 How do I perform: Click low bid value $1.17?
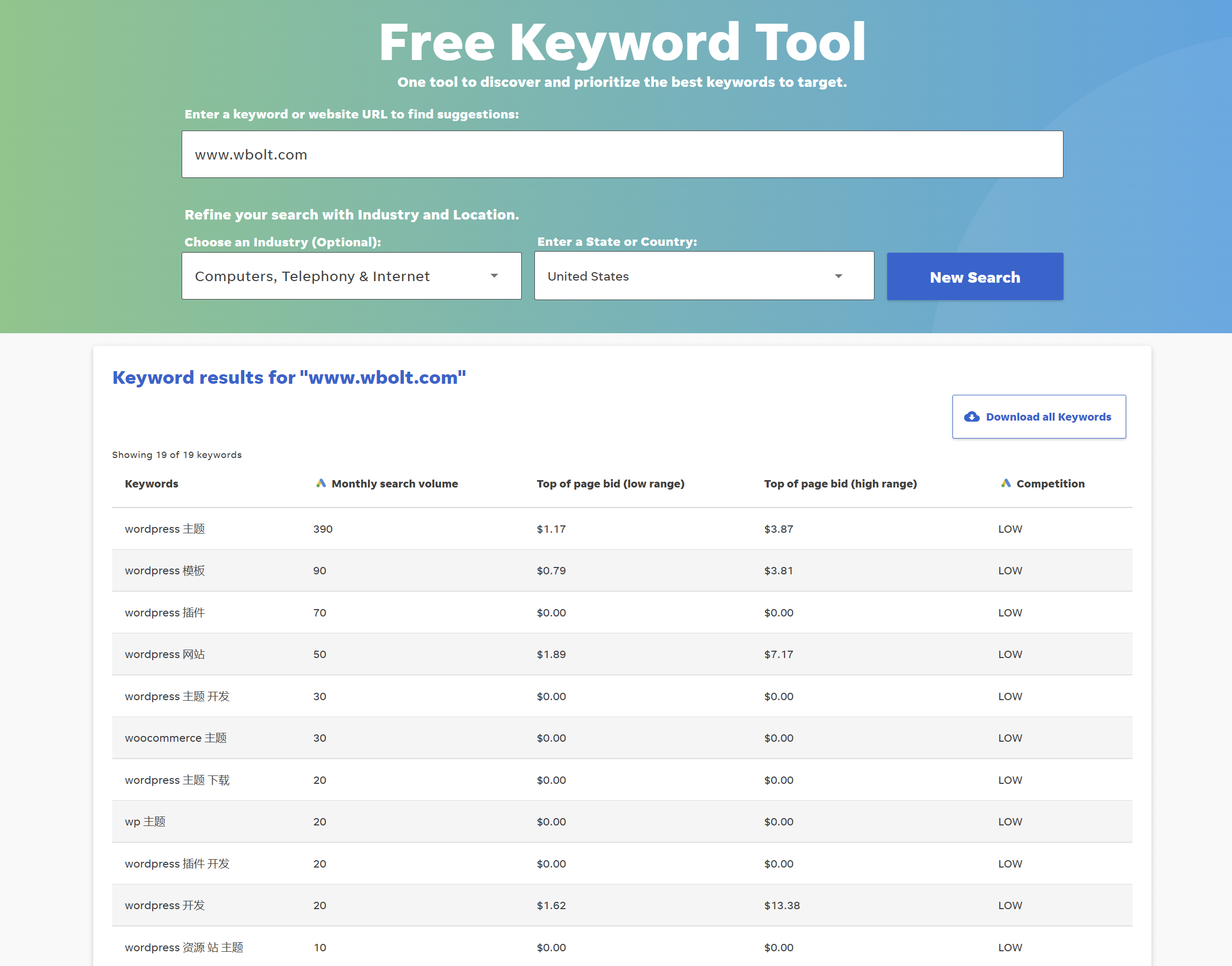pyautogui.click(x=552, y=529)
